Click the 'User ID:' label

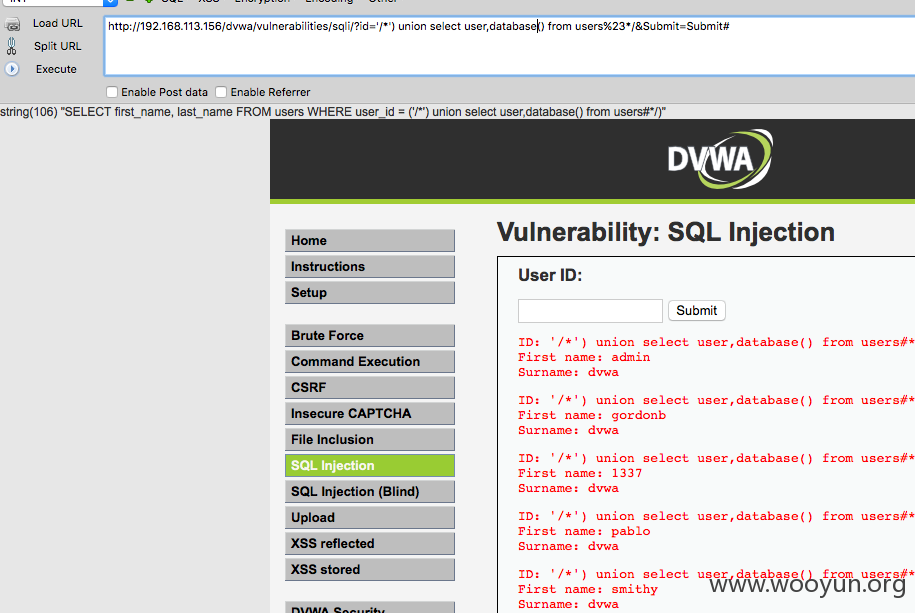[550, 275]
